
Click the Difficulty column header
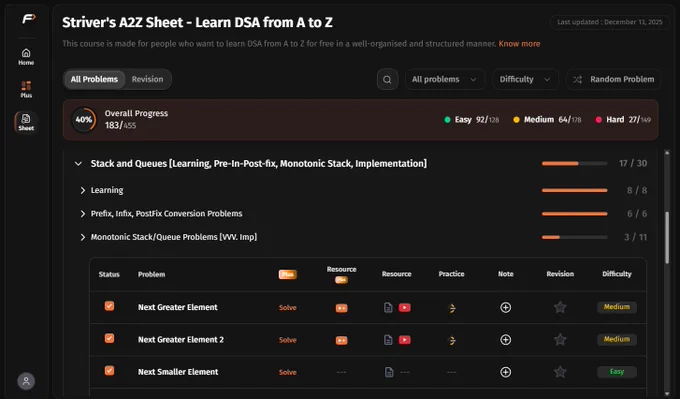pos(617,274)
